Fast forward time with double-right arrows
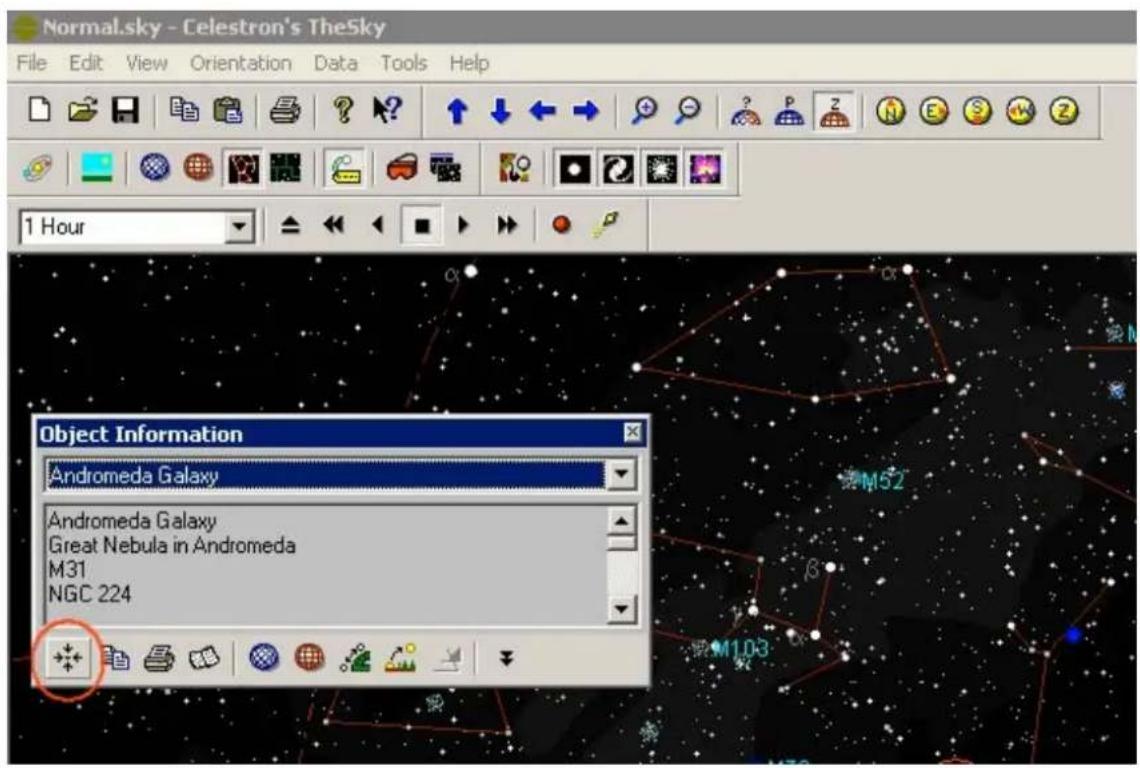The image size is (1140, 768). click(x=507, y=225)
